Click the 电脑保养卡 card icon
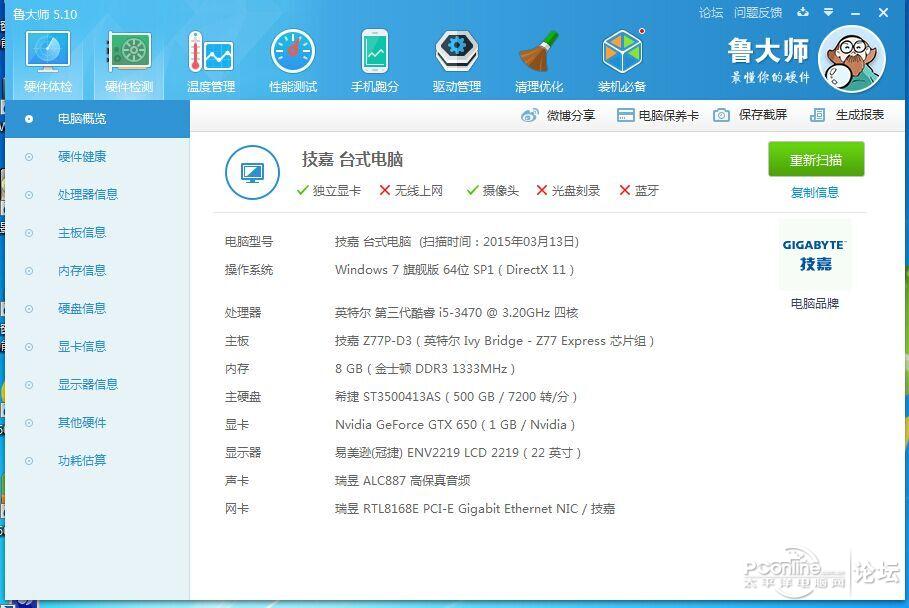 (625, 115)
